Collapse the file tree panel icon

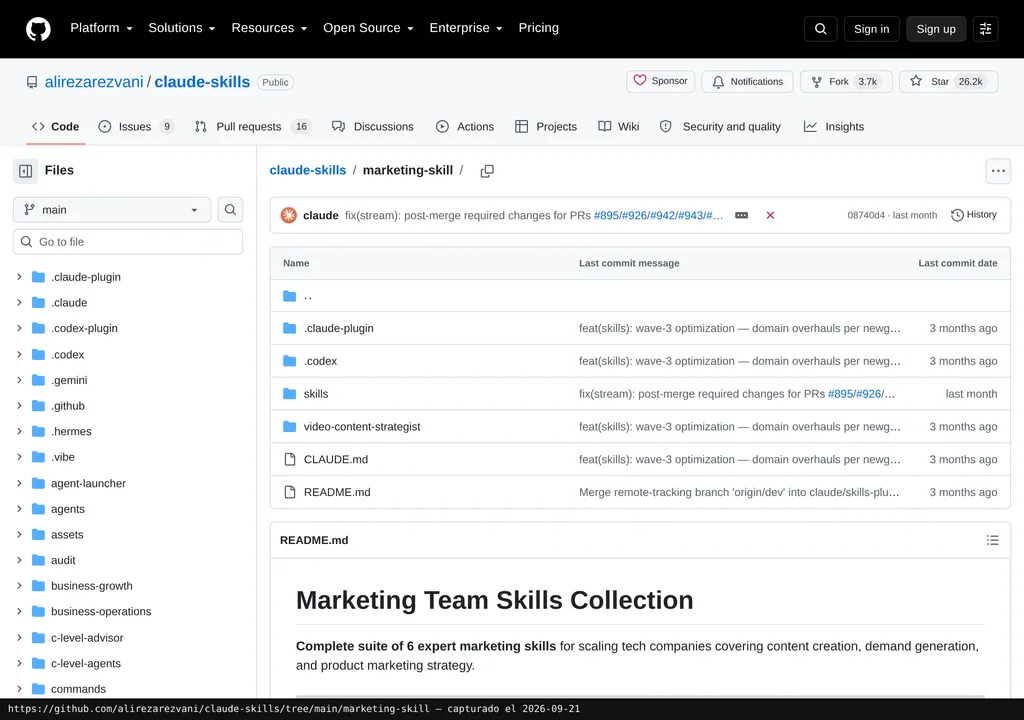click(x=25, y=171)
